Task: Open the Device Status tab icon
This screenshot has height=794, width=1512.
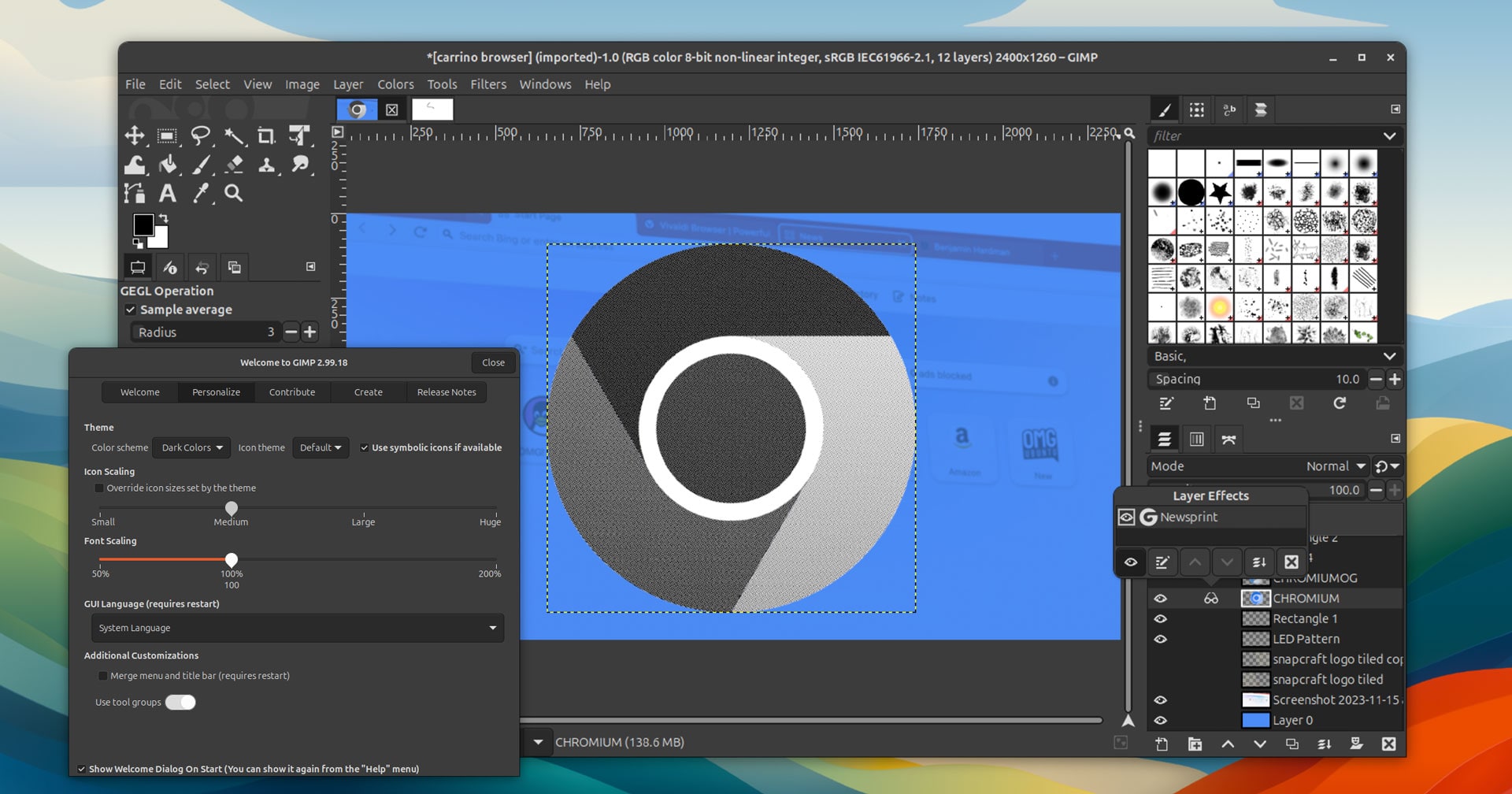Action: 170,268
